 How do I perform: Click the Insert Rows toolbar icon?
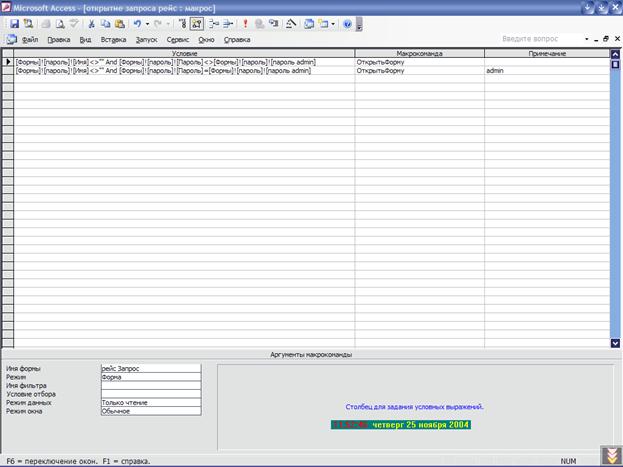[213, 23]
